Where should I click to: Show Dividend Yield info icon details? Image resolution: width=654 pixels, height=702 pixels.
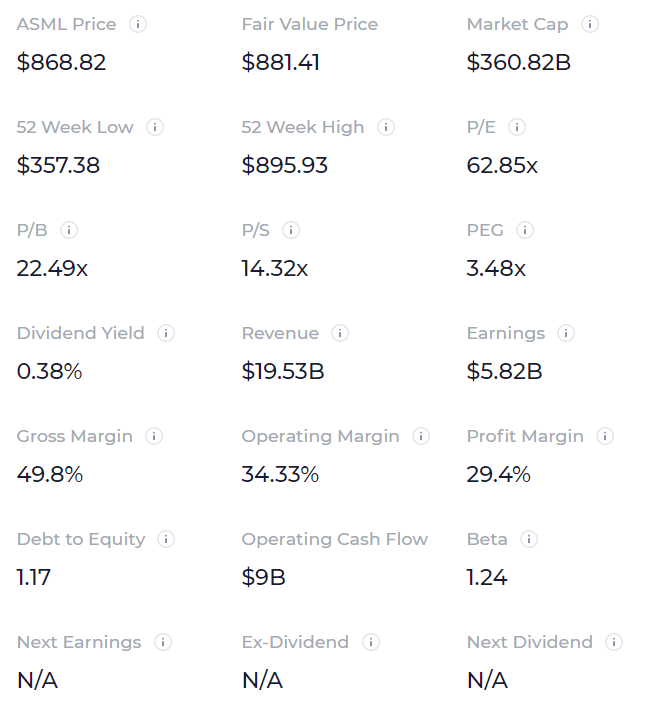click(166, 333)
